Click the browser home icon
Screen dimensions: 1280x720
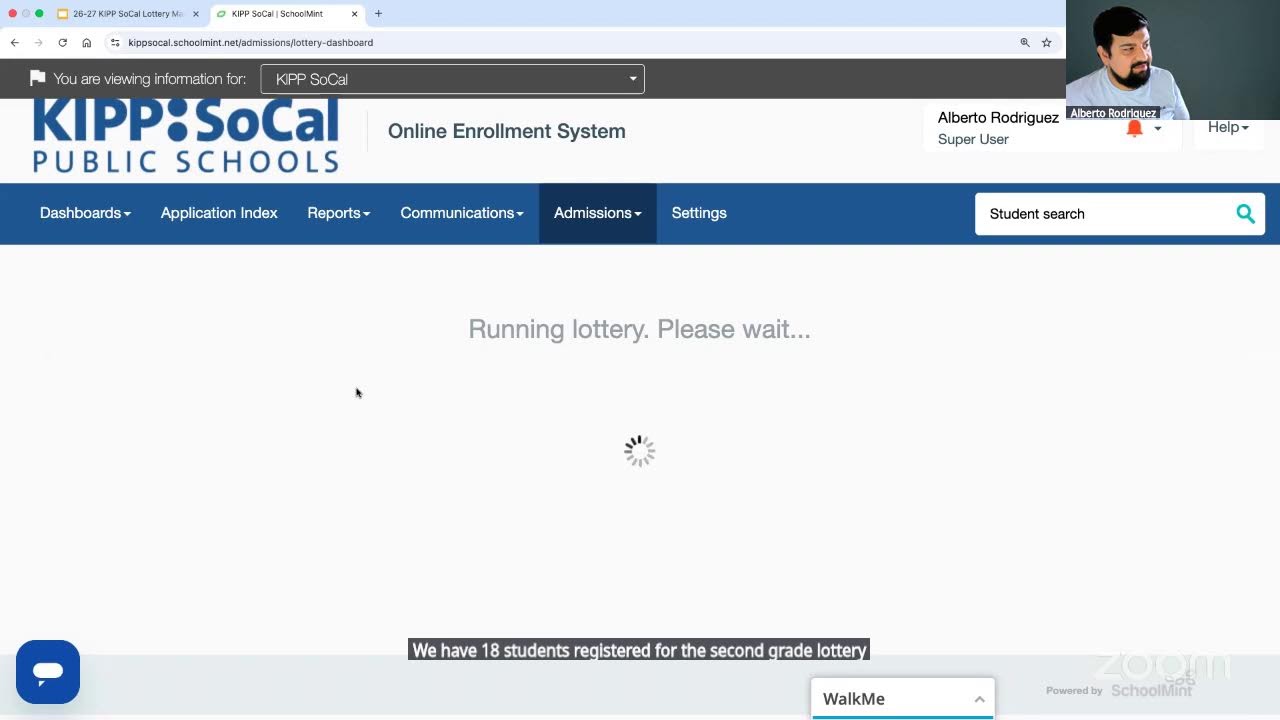pos(87,42)
